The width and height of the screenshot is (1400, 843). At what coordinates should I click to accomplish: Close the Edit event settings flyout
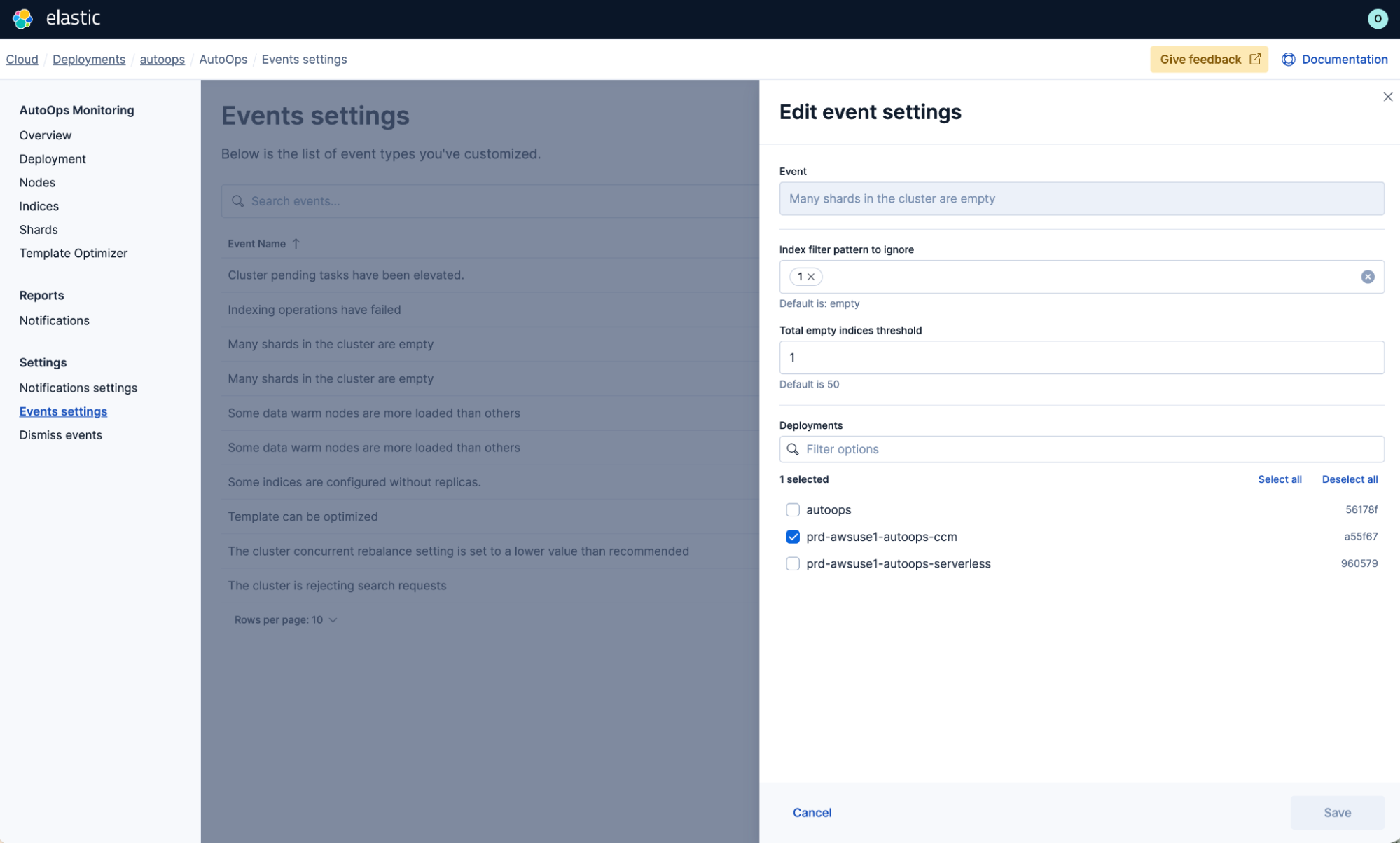pos(1387,97)
